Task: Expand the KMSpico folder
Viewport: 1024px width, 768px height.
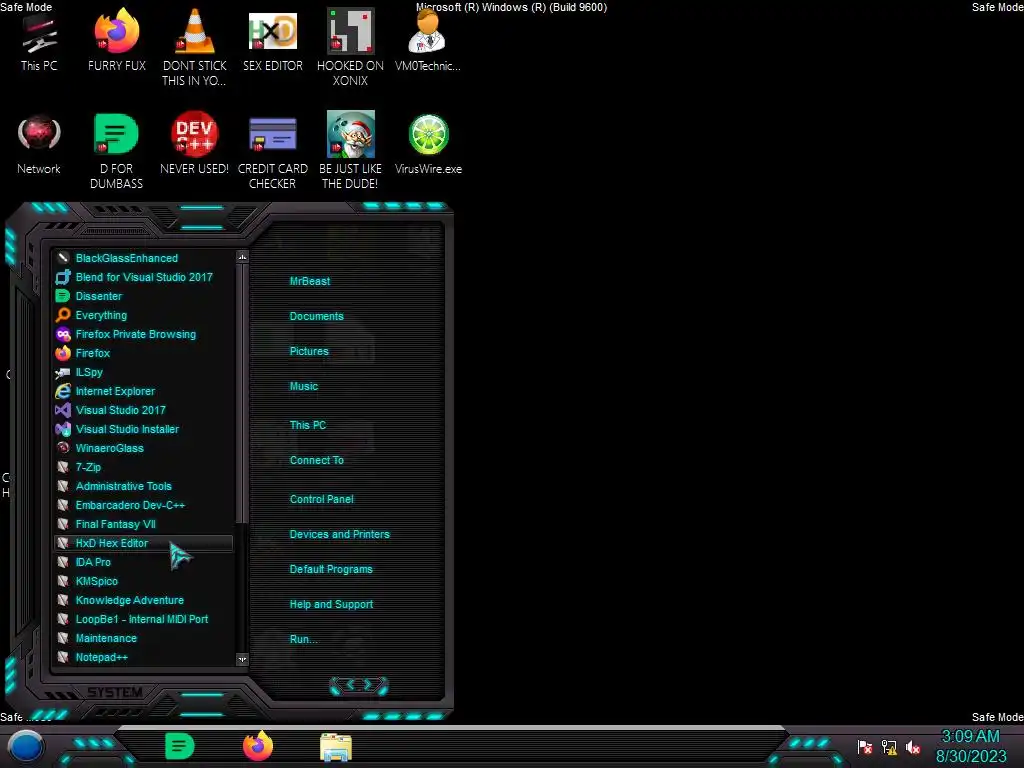Action: pos(143,581)
